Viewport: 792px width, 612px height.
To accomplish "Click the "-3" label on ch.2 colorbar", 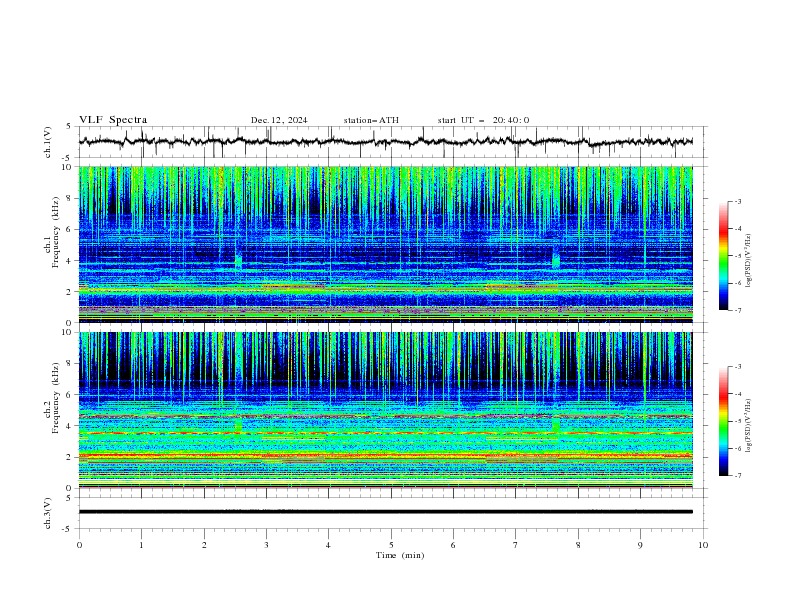I will [737, 367].
